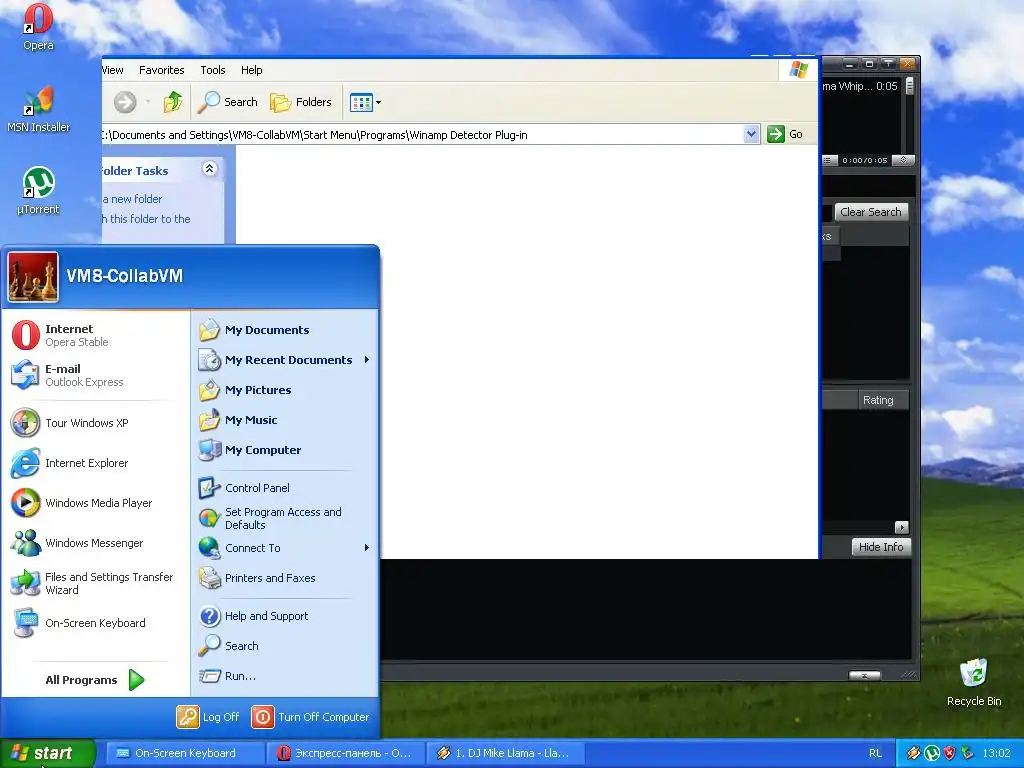Screen dimensions: 1024x768
Task: Open the Help menu in Explorer
Action: tap(251, 70)
